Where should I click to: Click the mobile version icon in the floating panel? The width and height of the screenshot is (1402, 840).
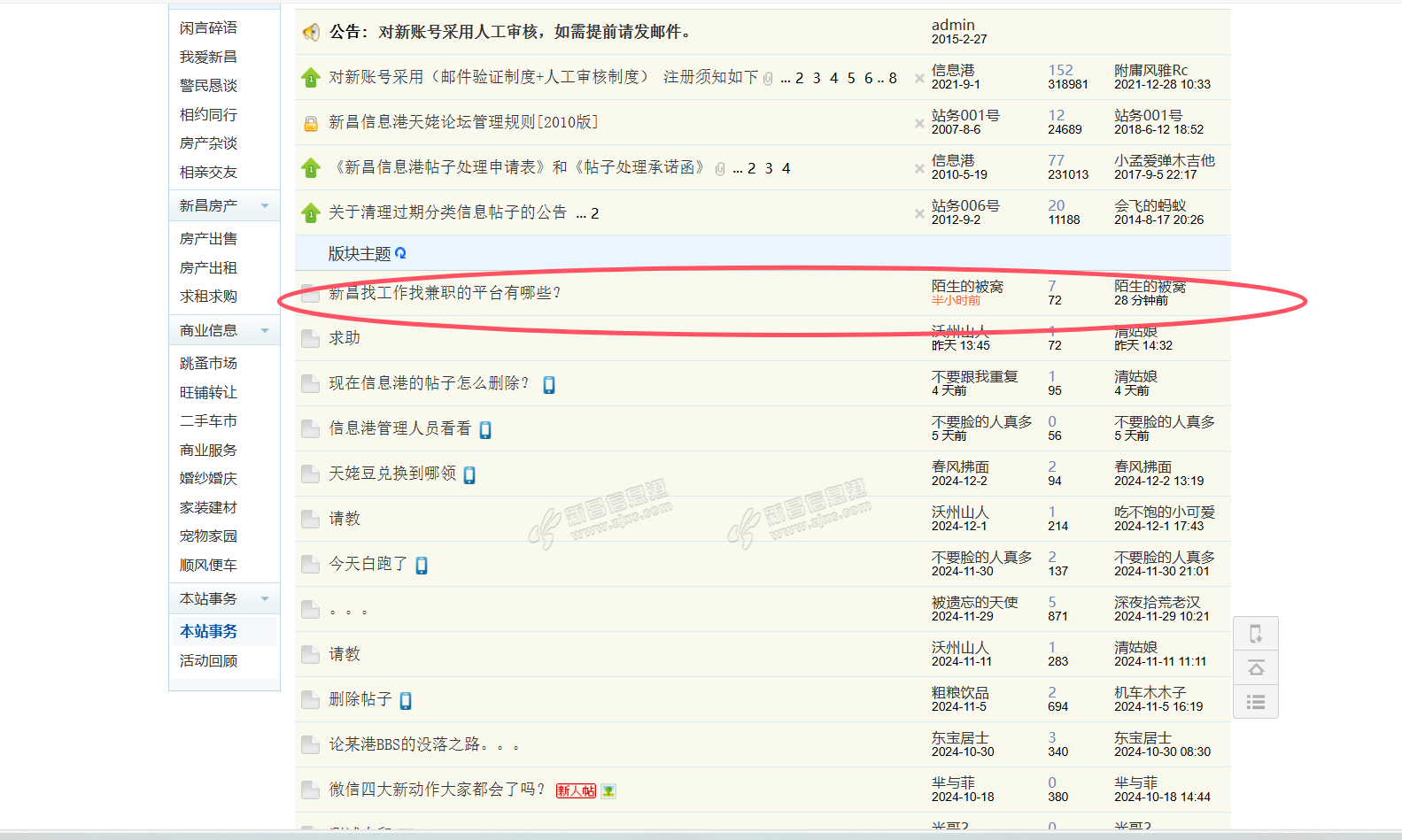pyautogui.click(x=1255, y=634)
